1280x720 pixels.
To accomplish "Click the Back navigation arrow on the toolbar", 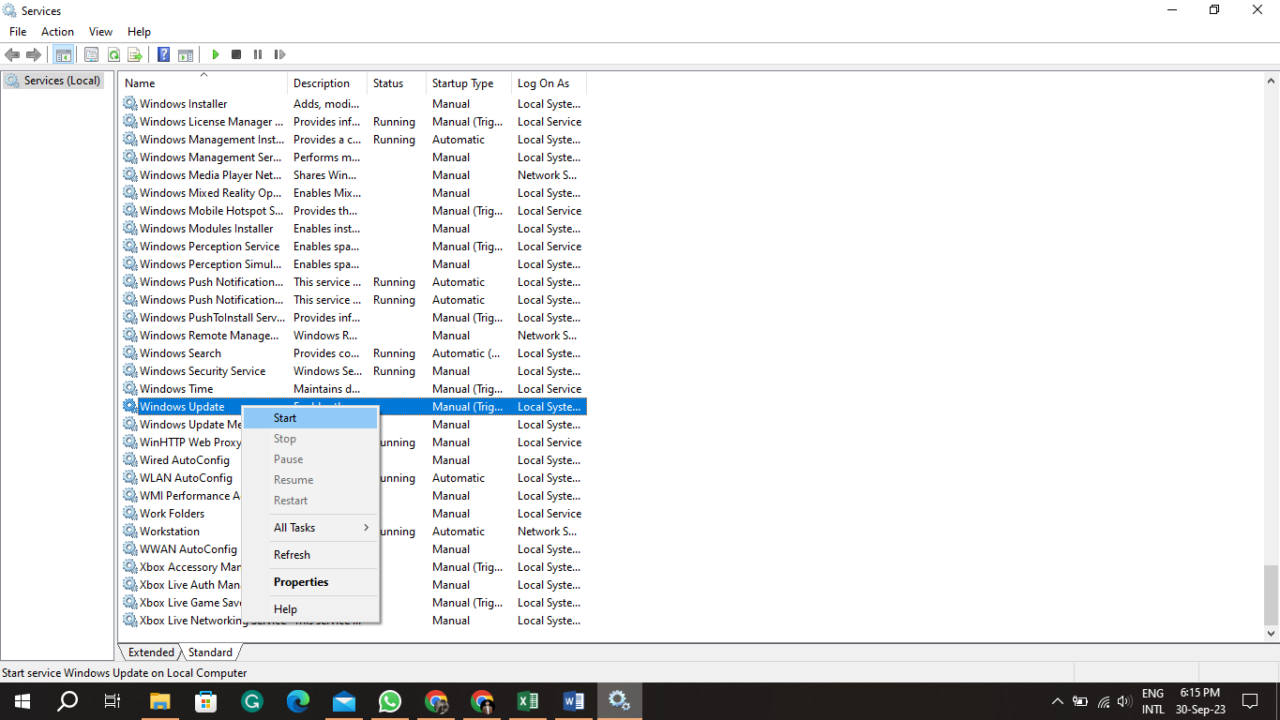I will (x=12, y=54).
